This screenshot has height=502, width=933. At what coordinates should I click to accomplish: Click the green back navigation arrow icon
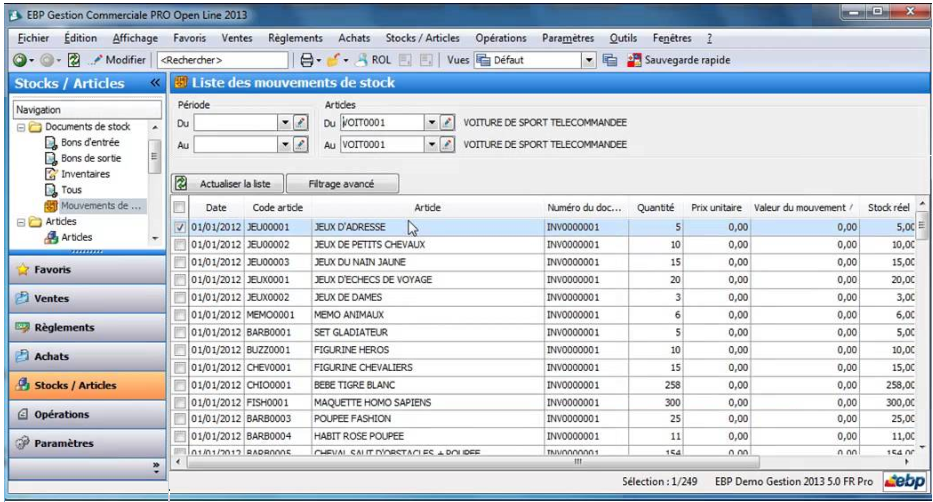coord(20,60)
